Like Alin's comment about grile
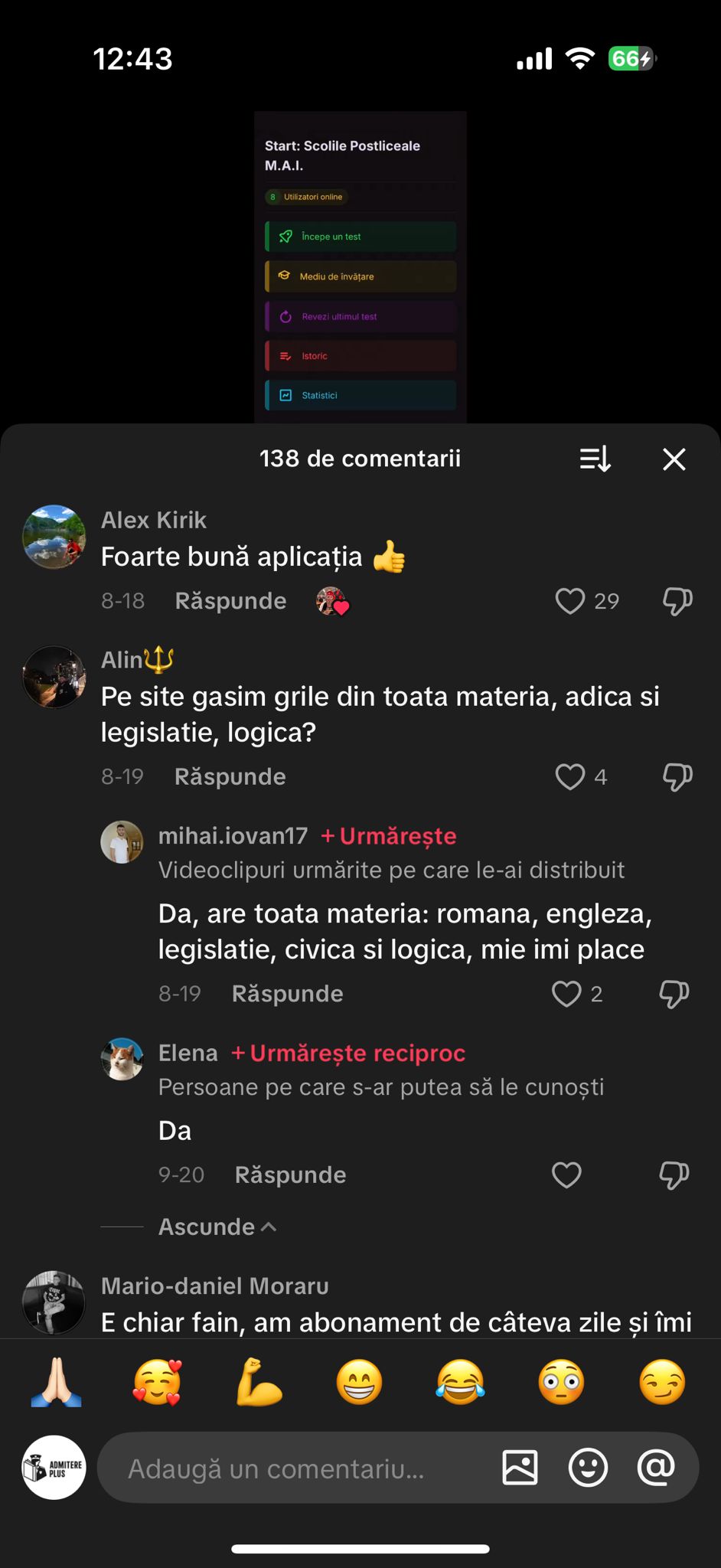Viewport: 721px width, 1568px height. [570, 776]
